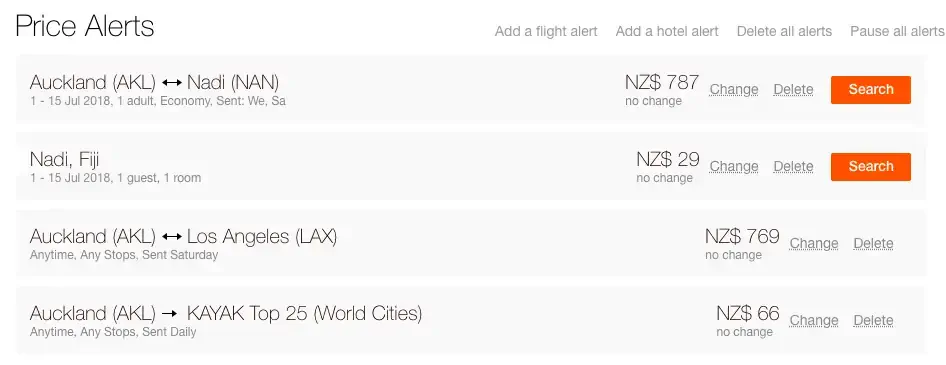Change the Nadi, Fiji hotel alert
The height and width of the screenshot is (365, 946).
[x=734, y=167]
